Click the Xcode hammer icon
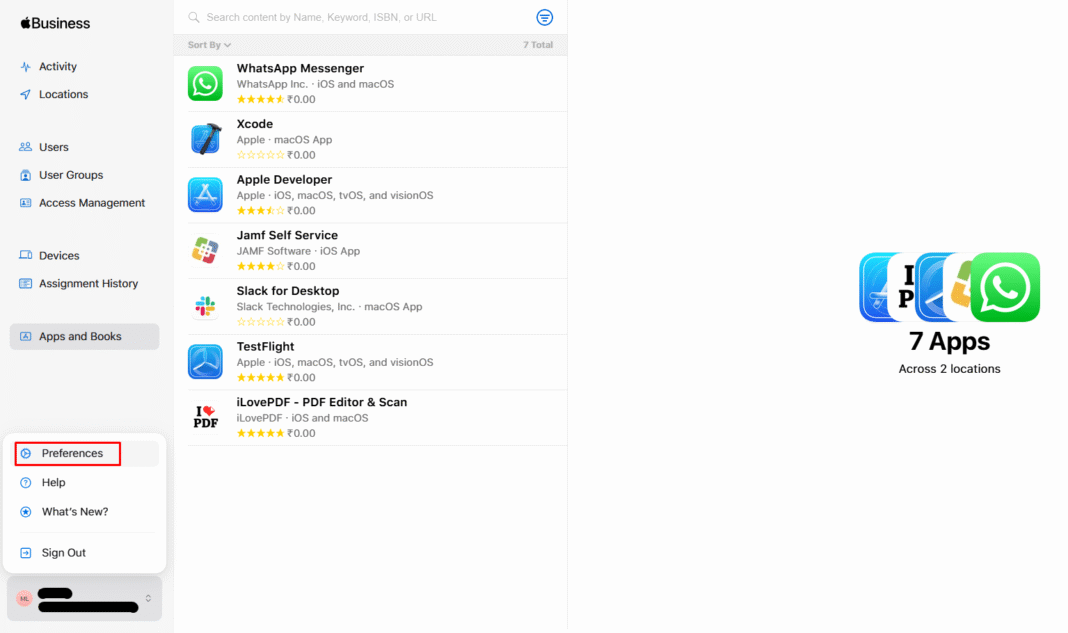 (205, 139)
